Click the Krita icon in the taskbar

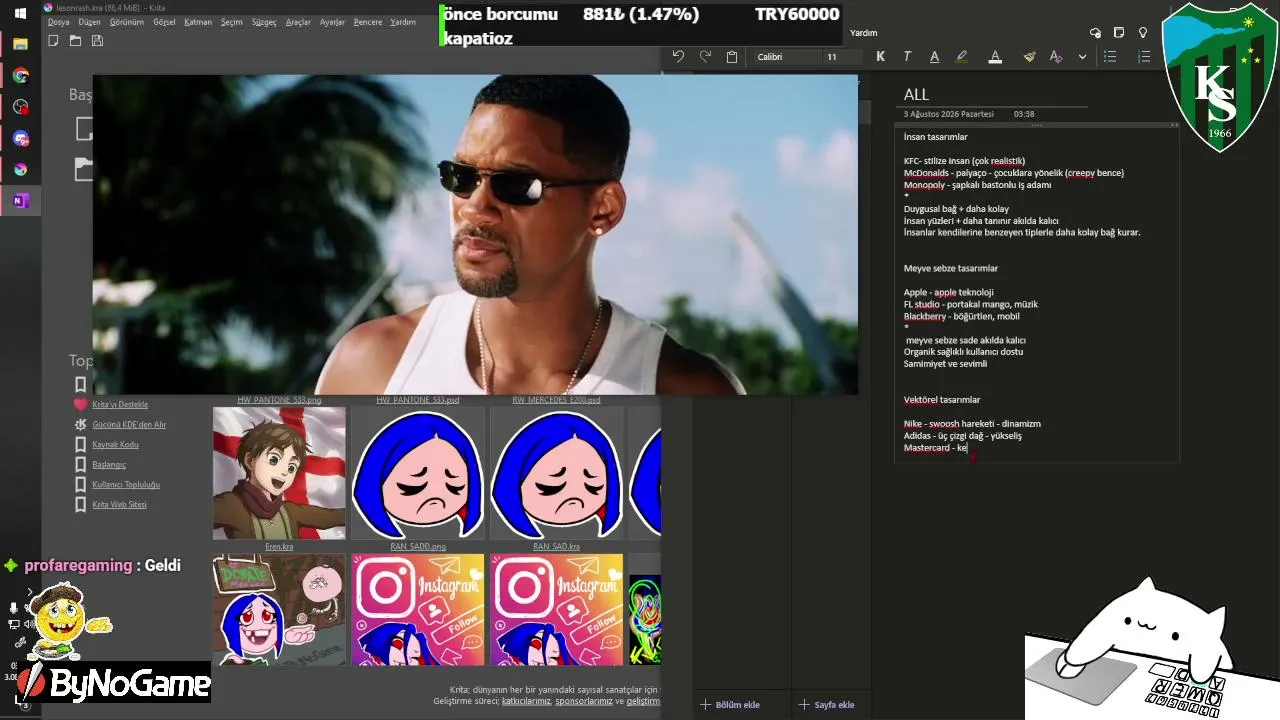point(20,169)
